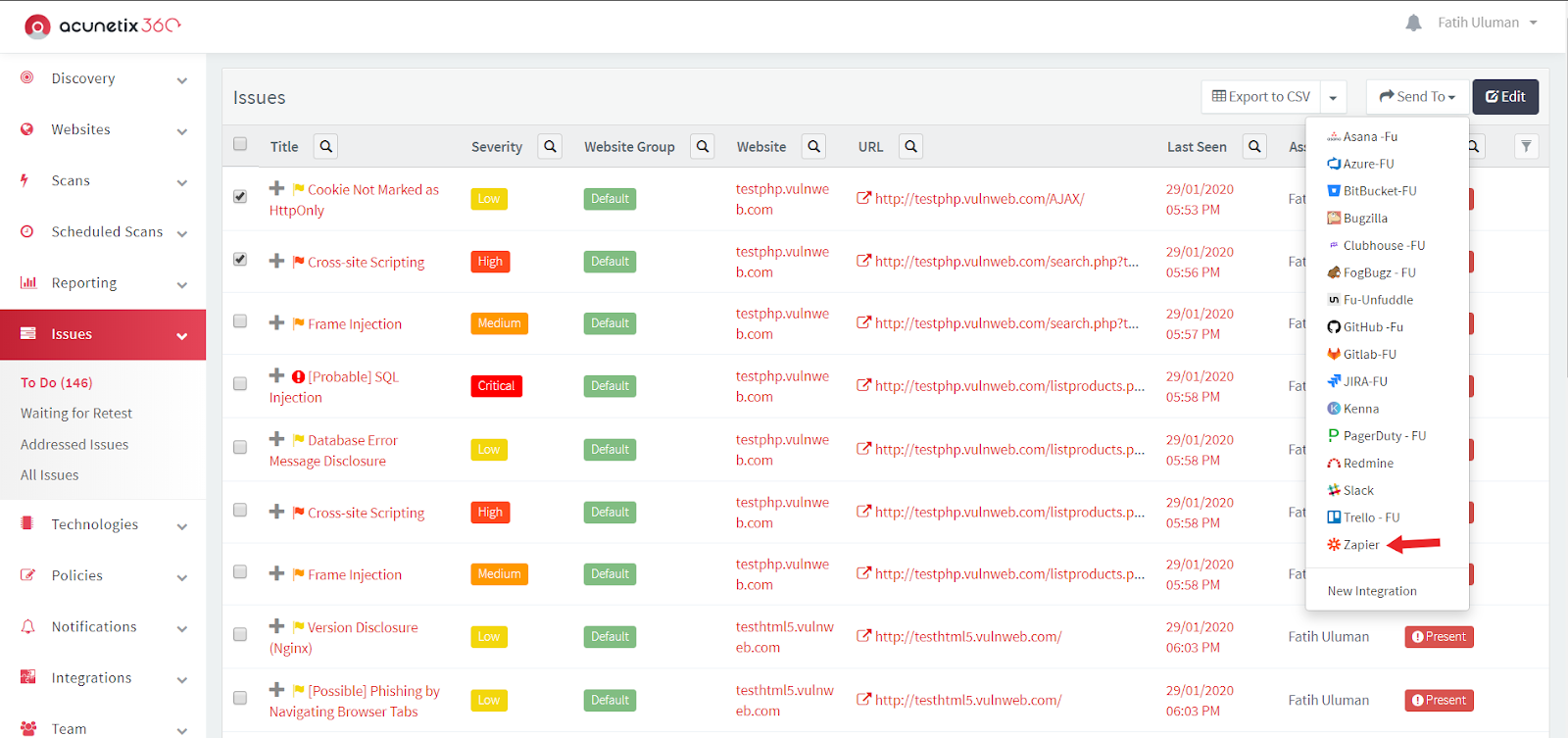
Task: Uncheck the Cookie Not Marked as HttpOnly row checkbox
Action: coord(240,196)
